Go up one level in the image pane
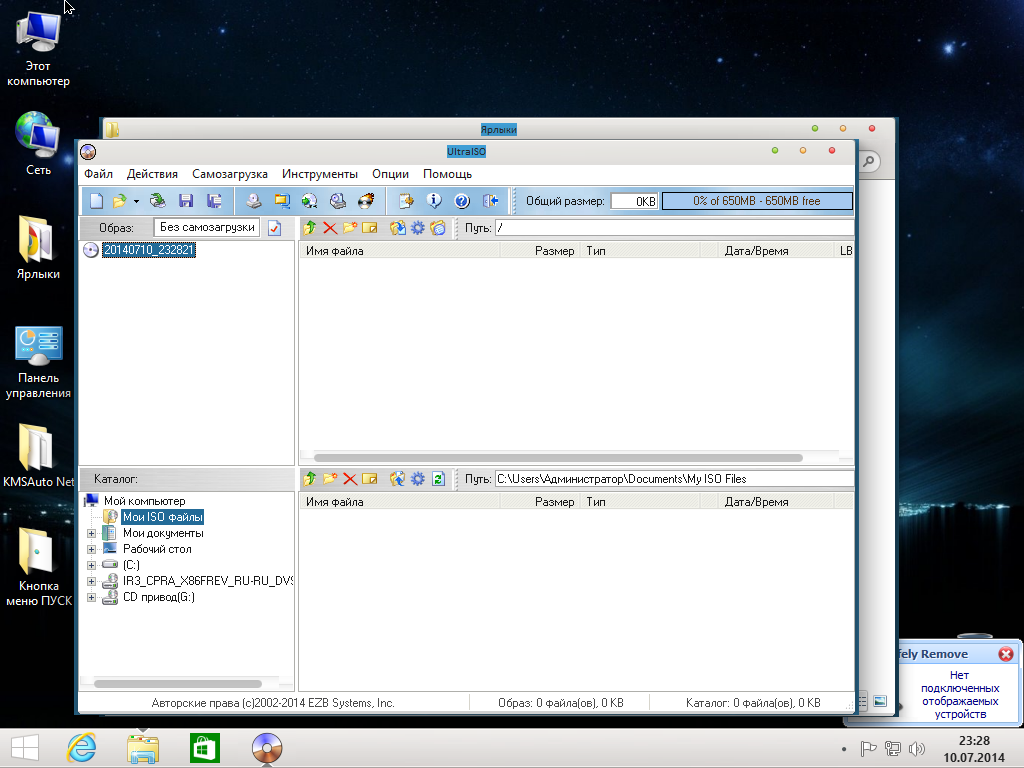This screenshot has width=1024, height=768. point(310,228)
